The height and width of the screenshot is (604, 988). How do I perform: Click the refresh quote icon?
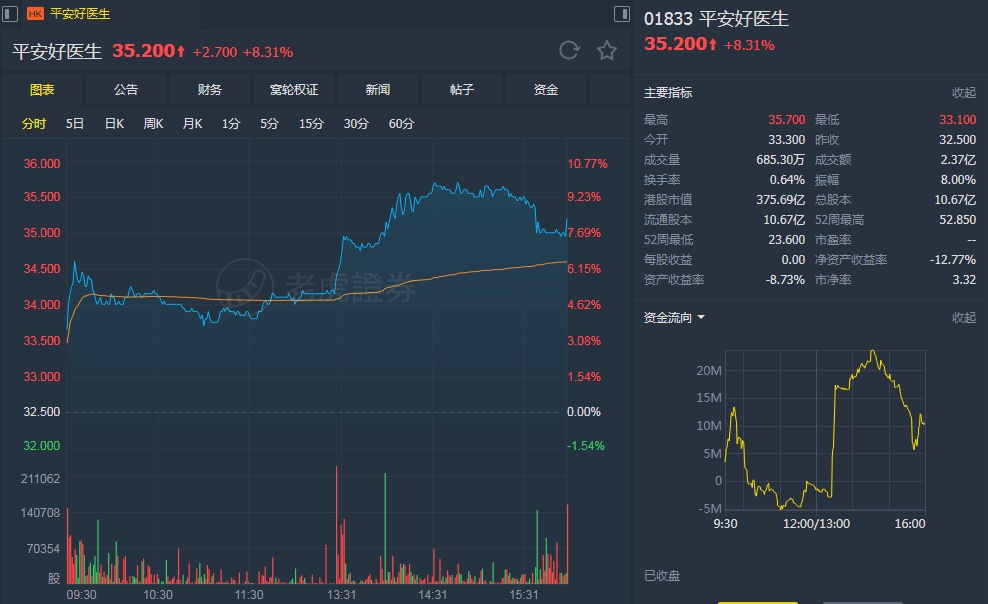(x=569, y=50)
